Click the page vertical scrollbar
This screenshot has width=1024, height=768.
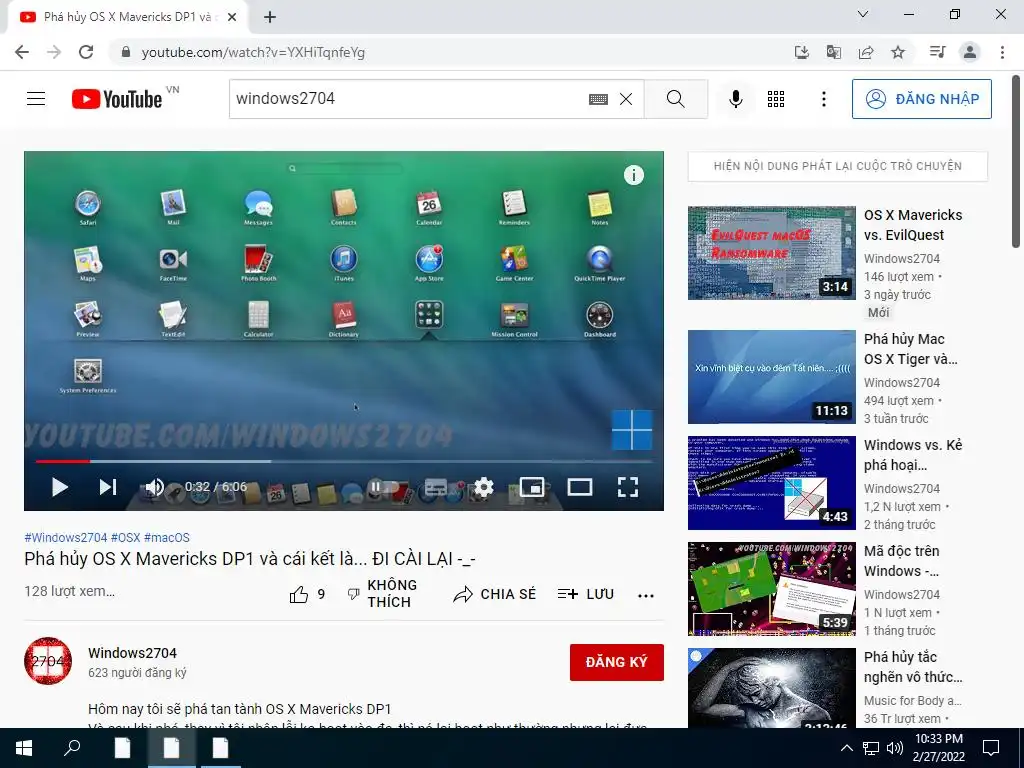click(x=1016, y=162)
